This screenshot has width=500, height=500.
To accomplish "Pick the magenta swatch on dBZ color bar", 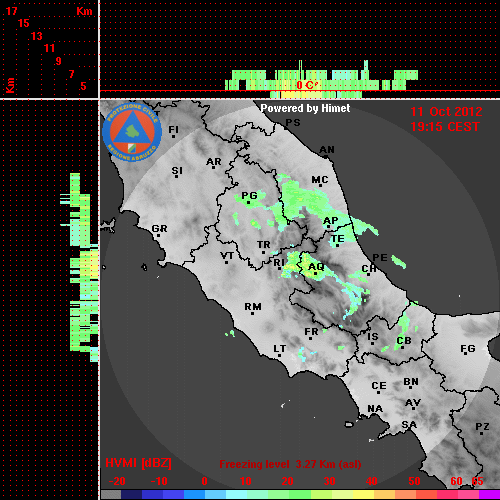I will [x=489, y=495].
